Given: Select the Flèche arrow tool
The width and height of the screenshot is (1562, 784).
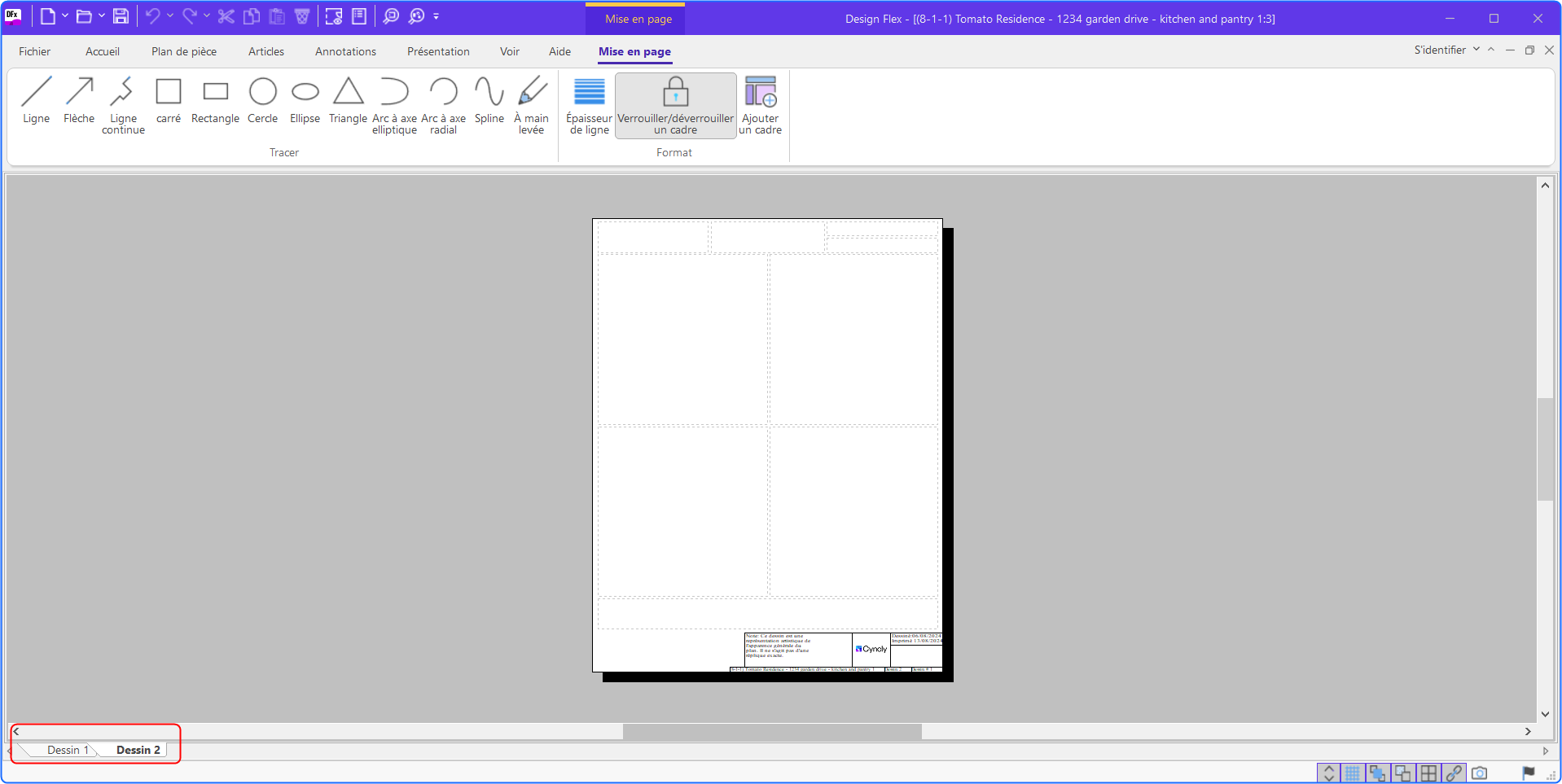Looking at the screenshot, I should 79,101.
